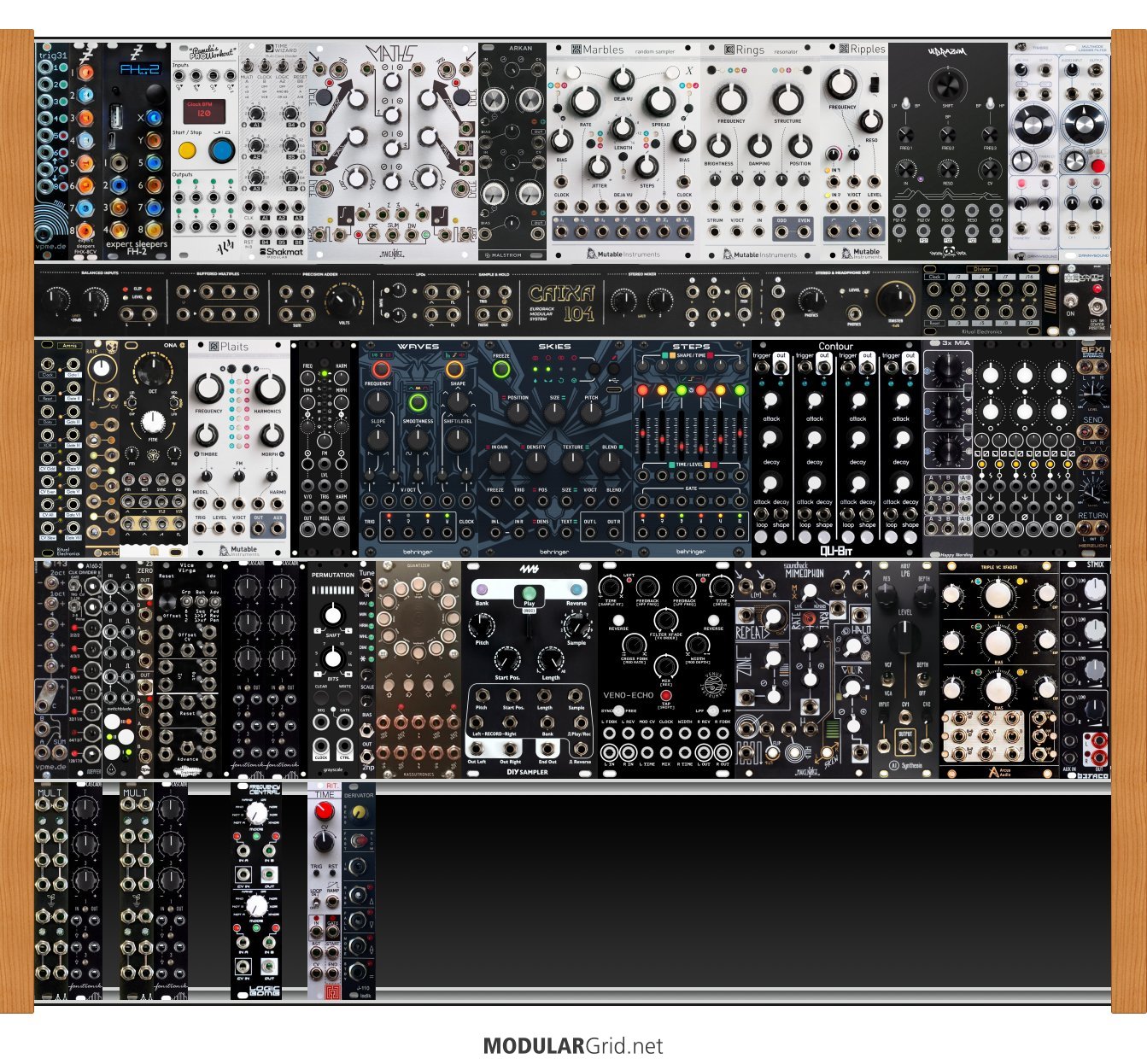This screenshot has height=1064, width=1147.
Task: Click the MIX knob on Veno-Echo
Action: tap(666, 665)
